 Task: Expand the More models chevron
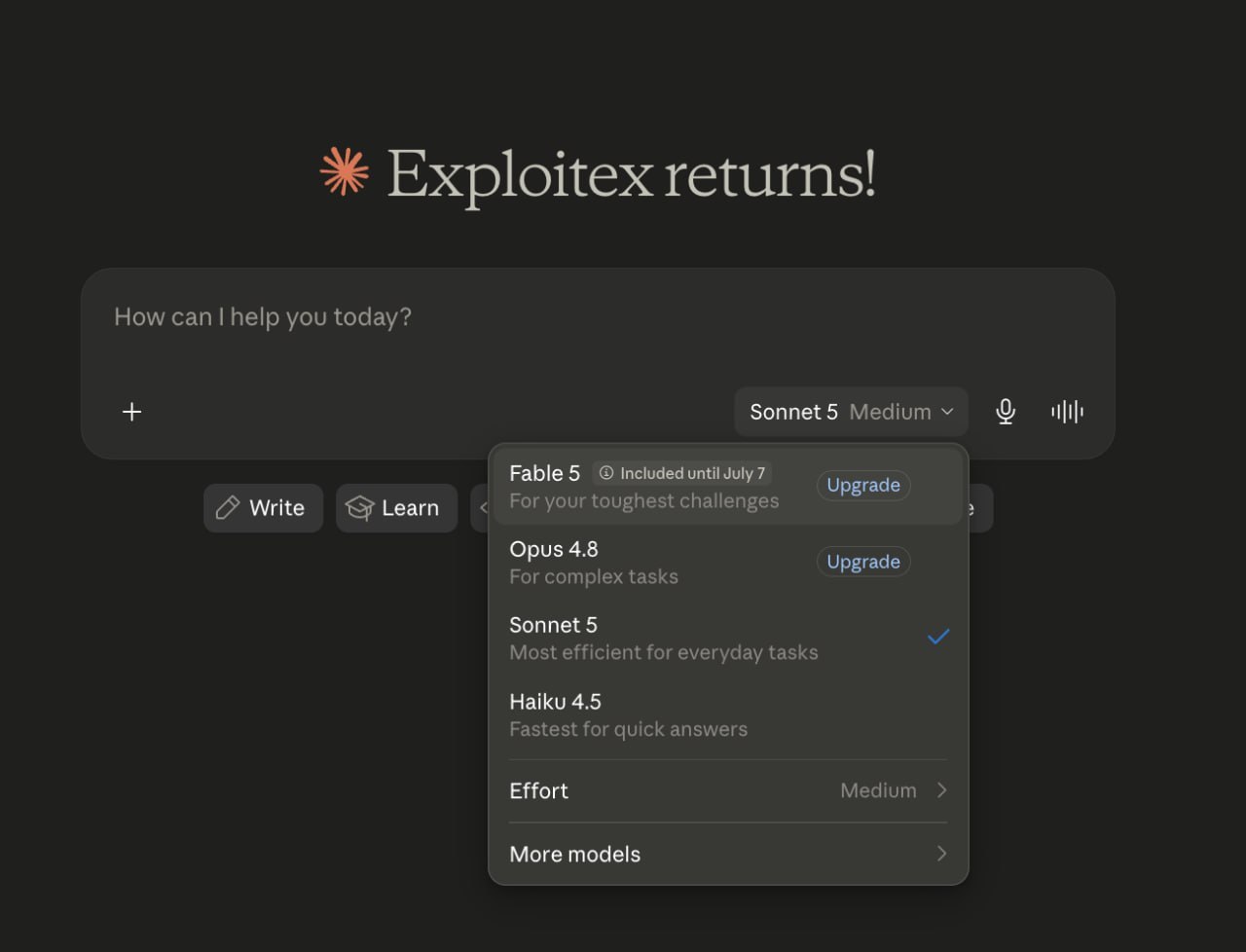coord(941,854)
